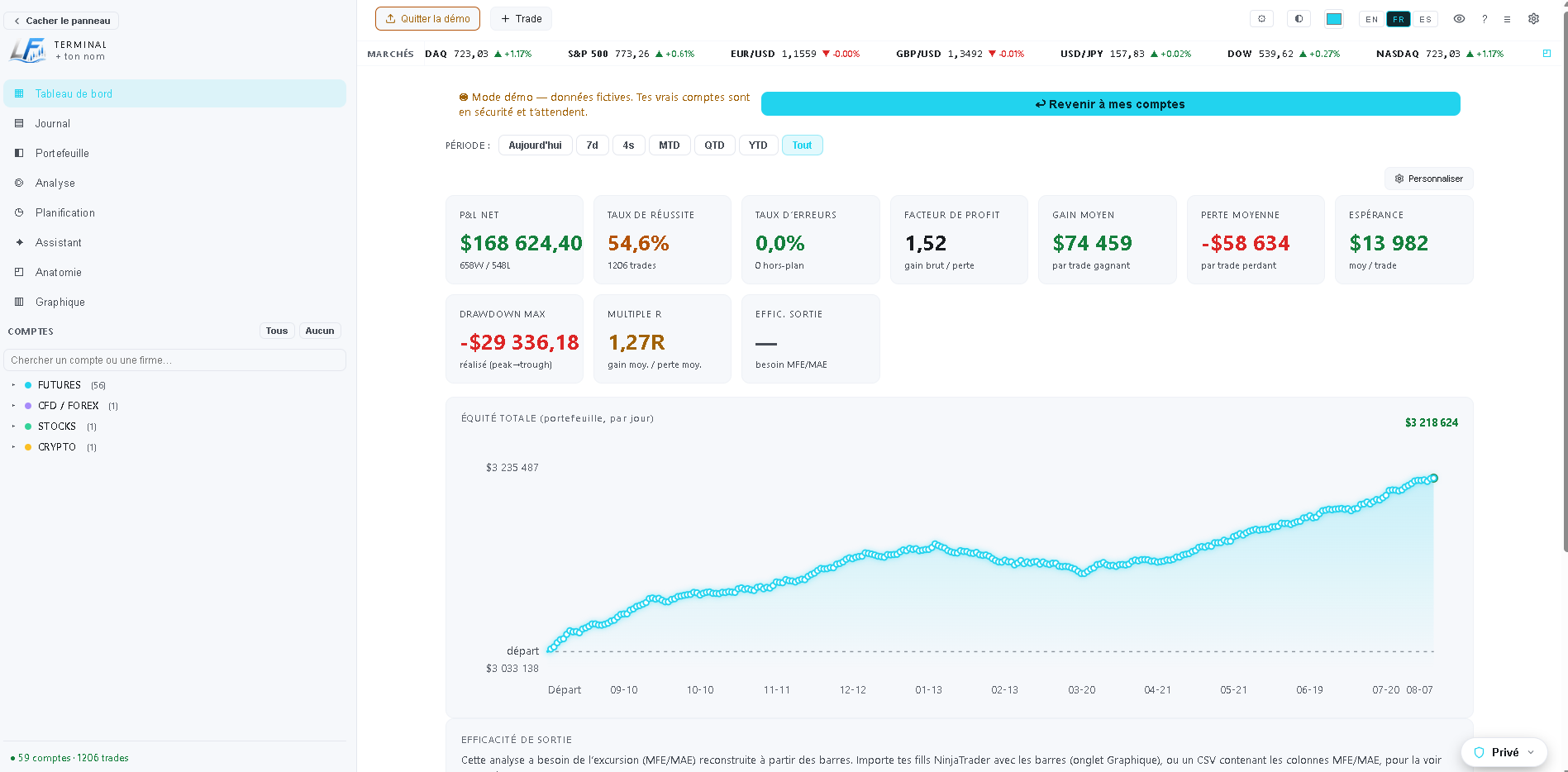Click the LF Terminal logo
1568x772 pixels.
pos(27,50)
